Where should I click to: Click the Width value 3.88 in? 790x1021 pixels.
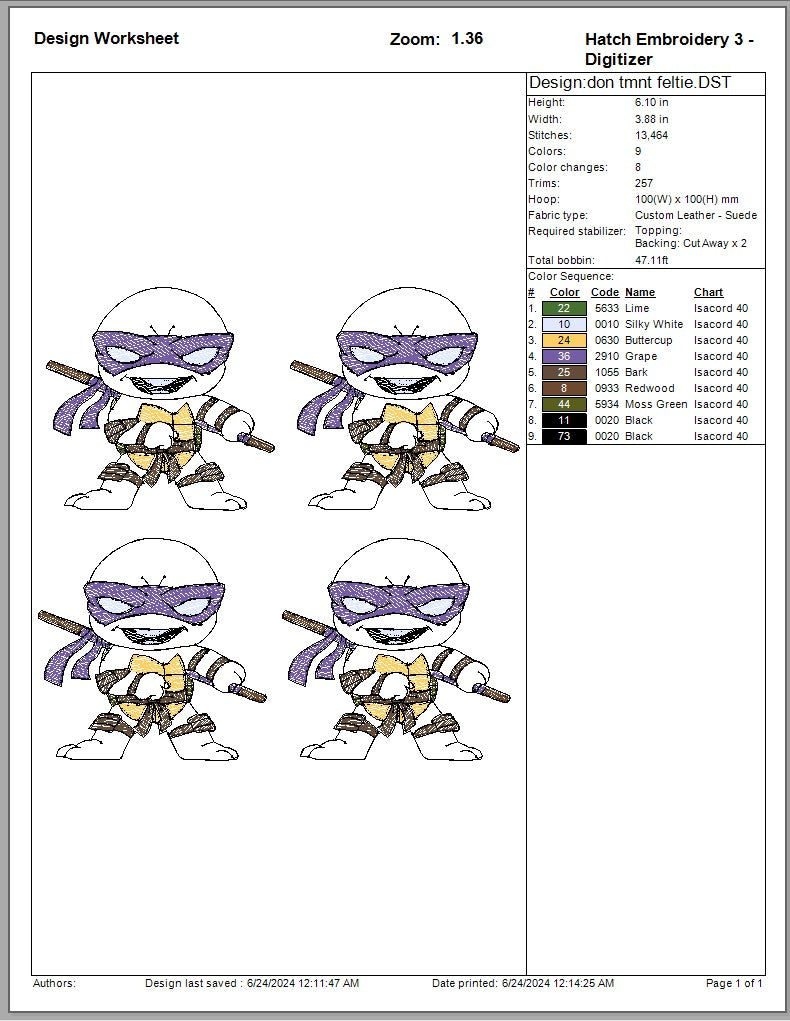pyautogui.click(x=652, y=119)
